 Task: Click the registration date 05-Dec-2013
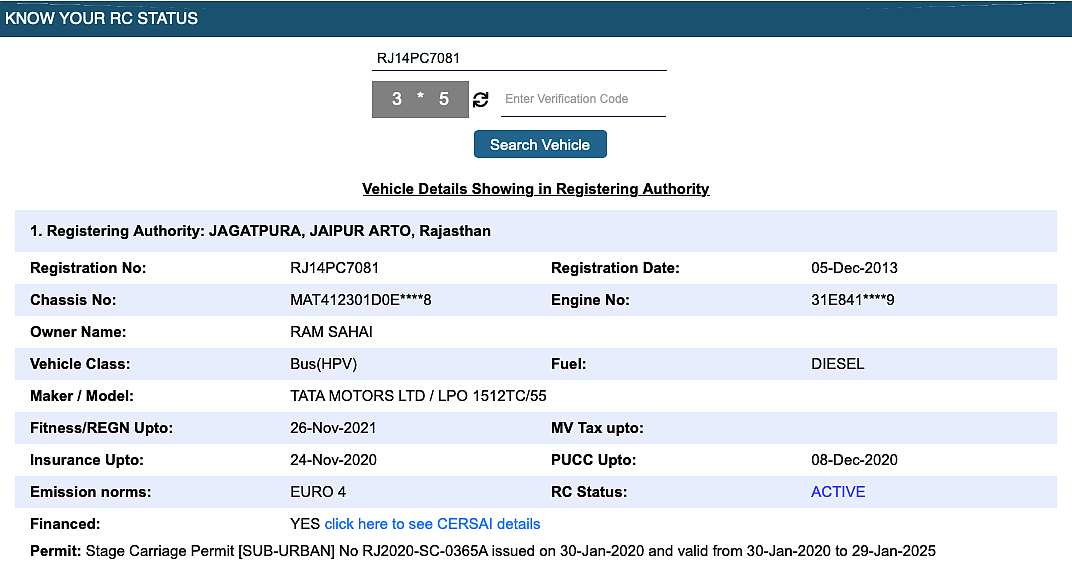tap(854, 268)
